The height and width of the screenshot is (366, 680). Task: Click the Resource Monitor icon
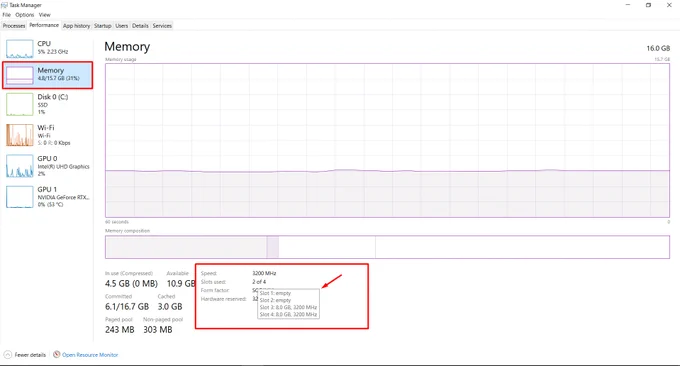pos(56,354)
